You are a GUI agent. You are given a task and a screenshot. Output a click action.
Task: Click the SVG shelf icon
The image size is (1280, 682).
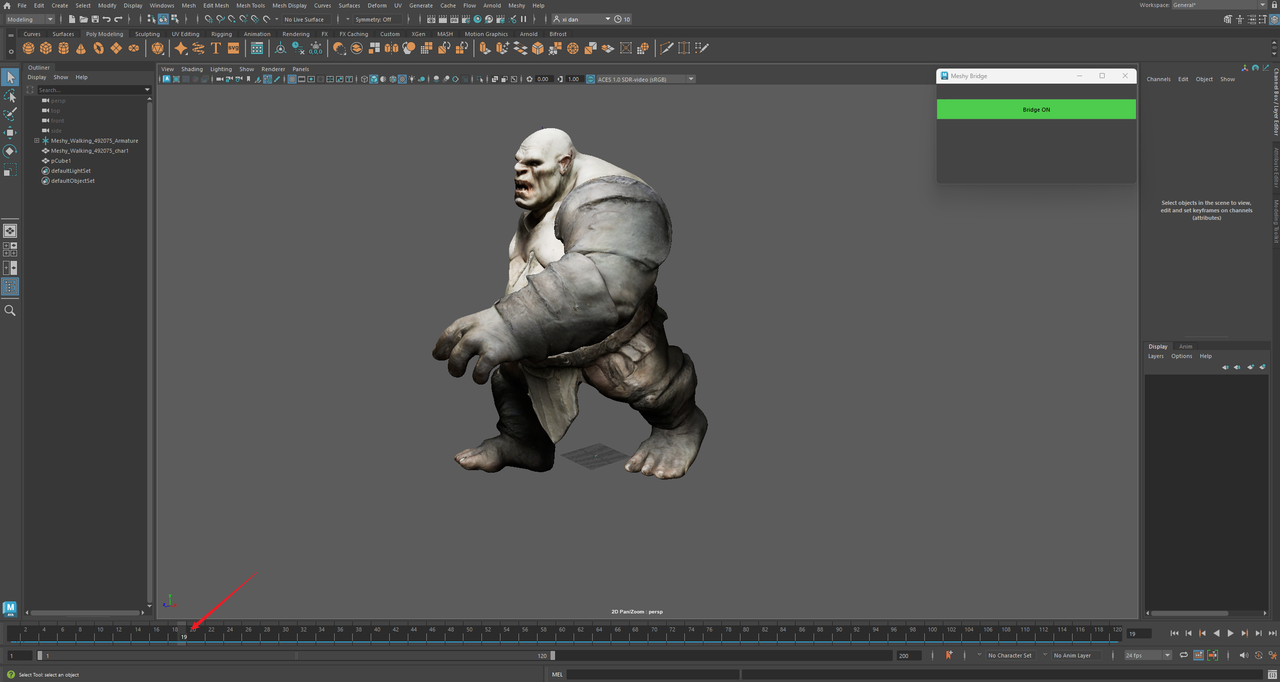[233, 48]
